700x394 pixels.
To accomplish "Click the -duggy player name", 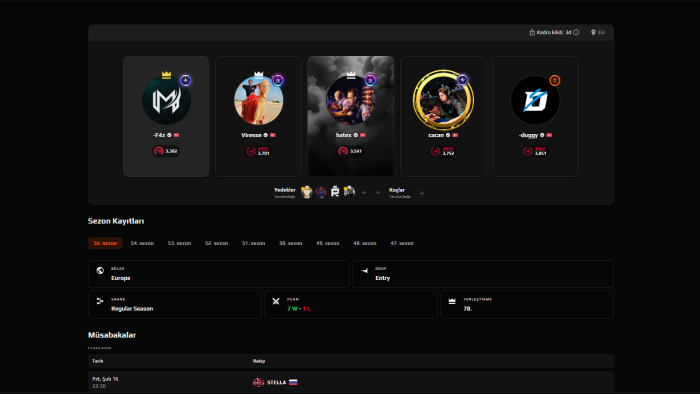I will point(529,135).
